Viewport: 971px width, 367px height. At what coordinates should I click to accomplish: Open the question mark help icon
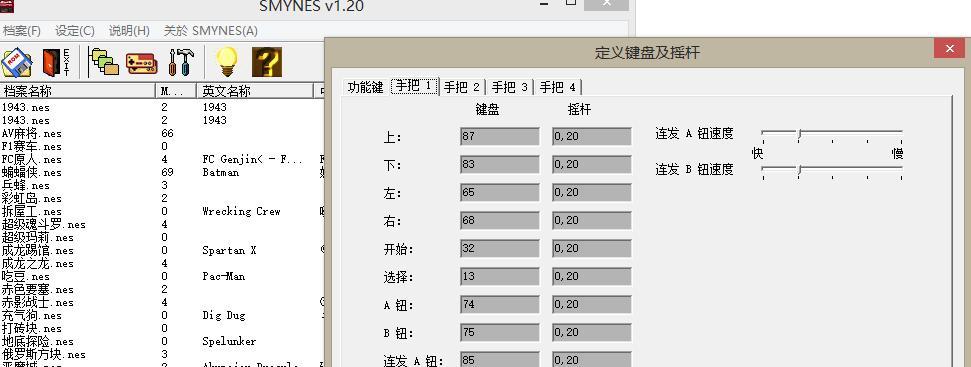click(267, 62)
